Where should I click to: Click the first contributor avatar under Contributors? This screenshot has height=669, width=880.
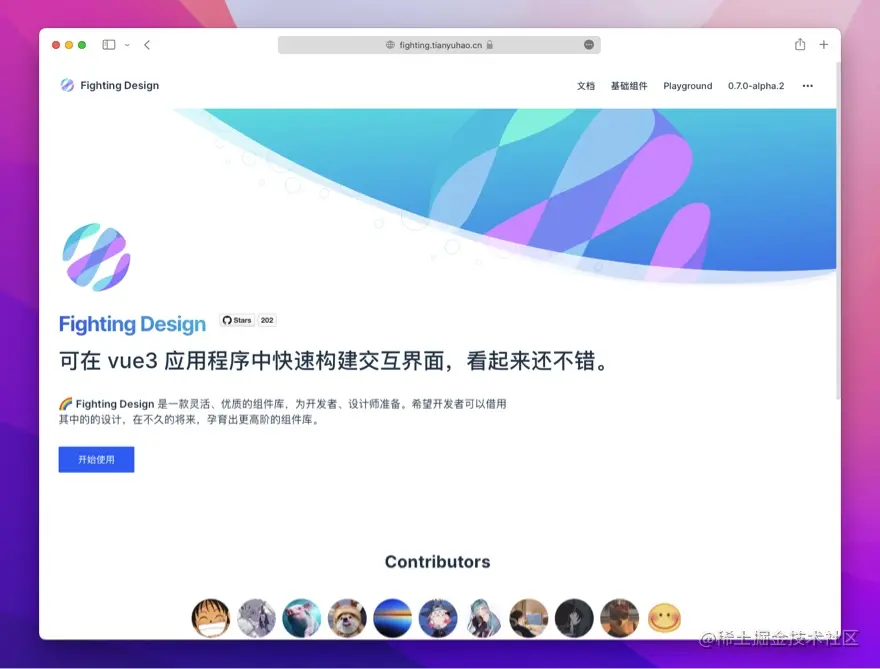(x=211, y=618)
